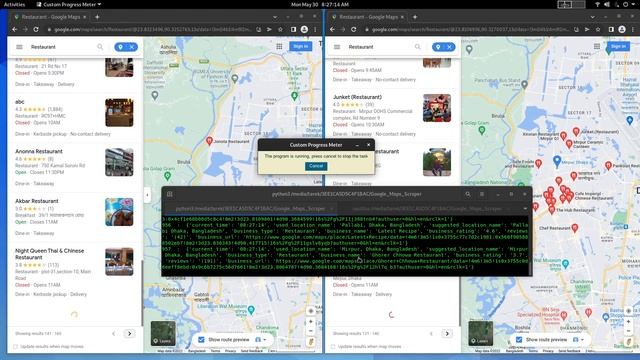This screenshot has height=360, width=640.
Task: Open Night Queen Thai & Chinese Restaurant thumbnail
Action: coord(119,262)
